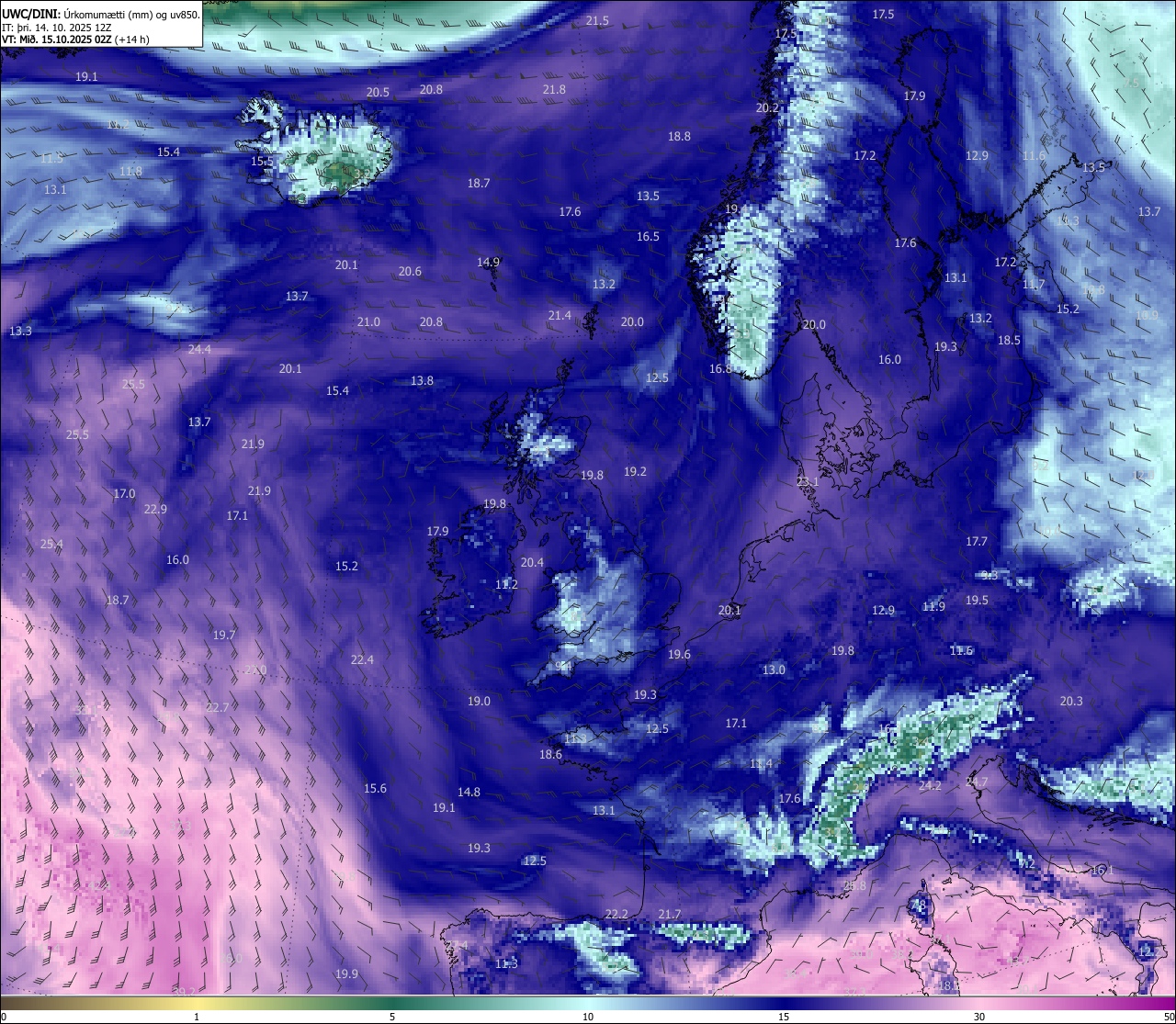Click the 24.2 value south of the Alps
The height and width of the screenshot is (1024, 1176).
tap(930, 785)
